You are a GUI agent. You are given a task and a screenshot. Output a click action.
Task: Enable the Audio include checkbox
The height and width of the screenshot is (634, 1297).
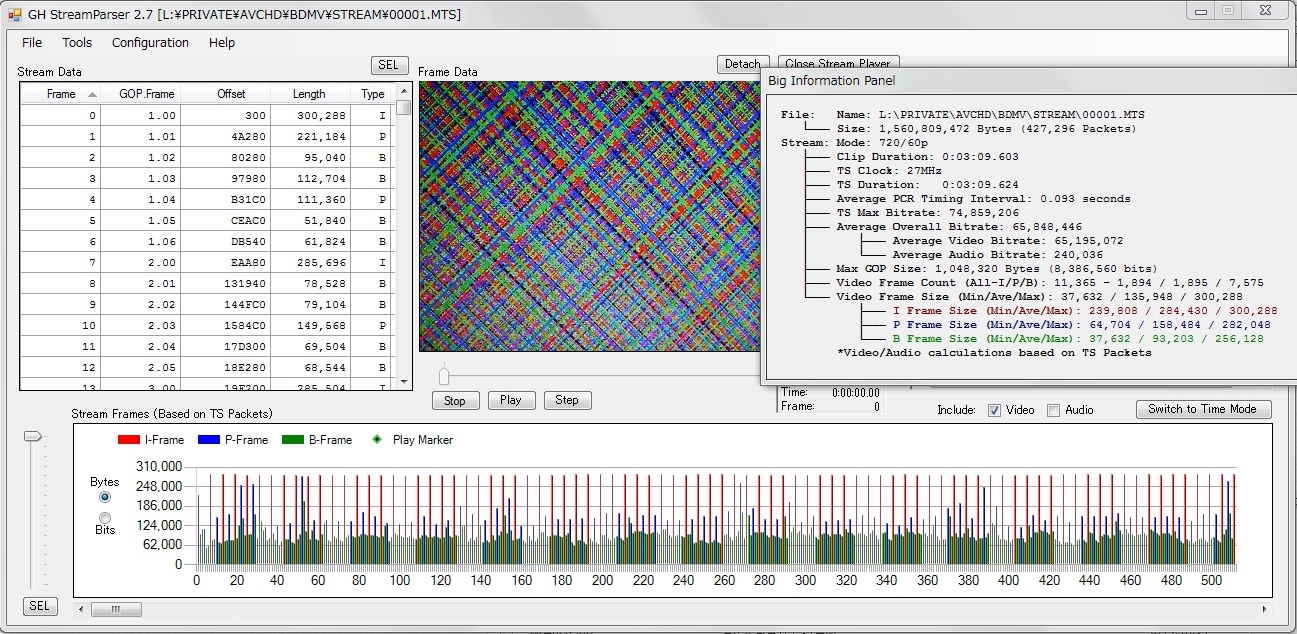coord(1053,410)
